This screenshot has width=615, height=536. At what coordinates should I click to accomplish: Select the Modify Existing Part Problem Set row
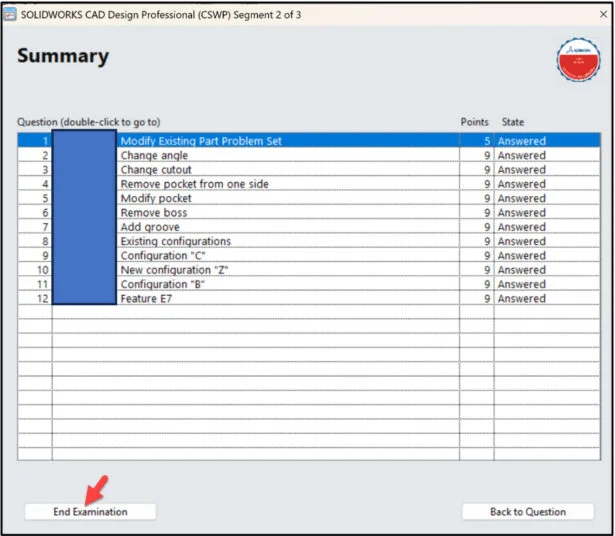click(200, 141)
